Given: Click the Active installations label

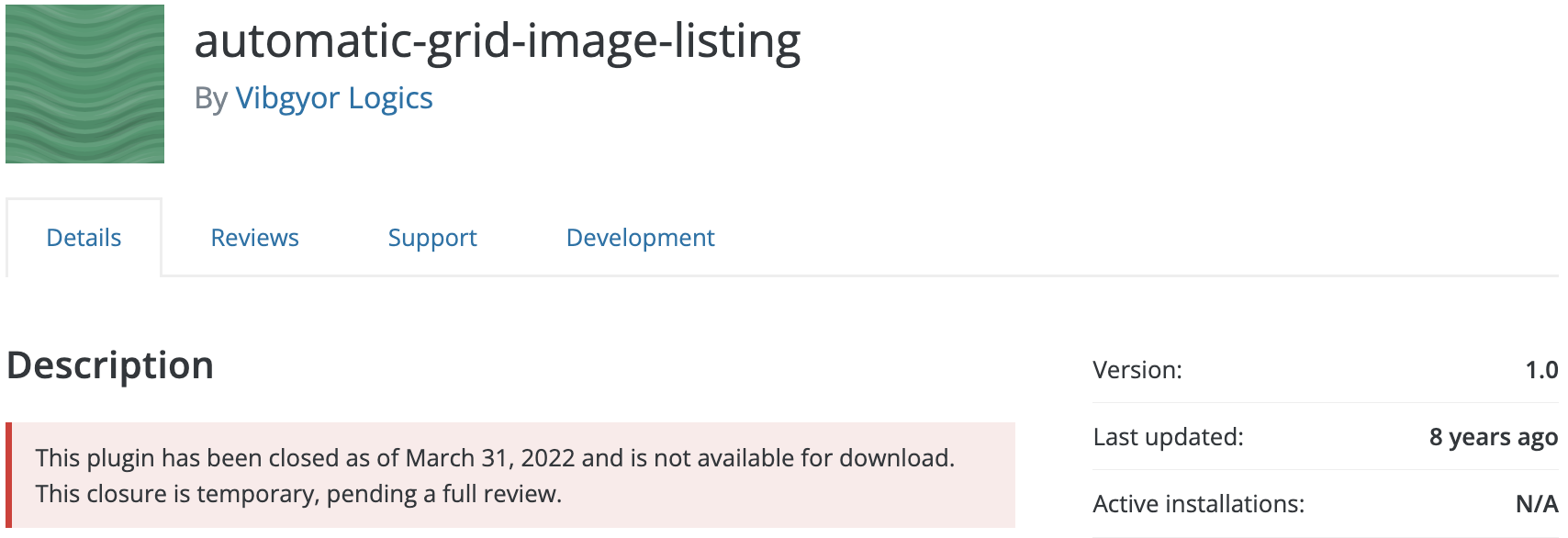Looking at the screenshot, I should pos(1197,503).
